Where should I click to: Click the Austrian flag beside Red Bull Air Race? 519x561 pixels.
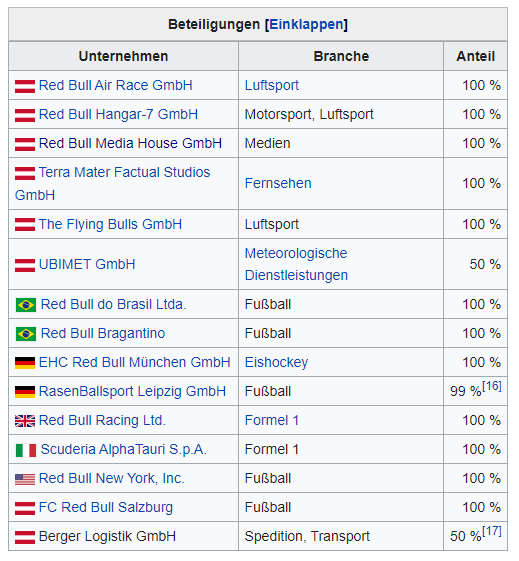(25, 86)
